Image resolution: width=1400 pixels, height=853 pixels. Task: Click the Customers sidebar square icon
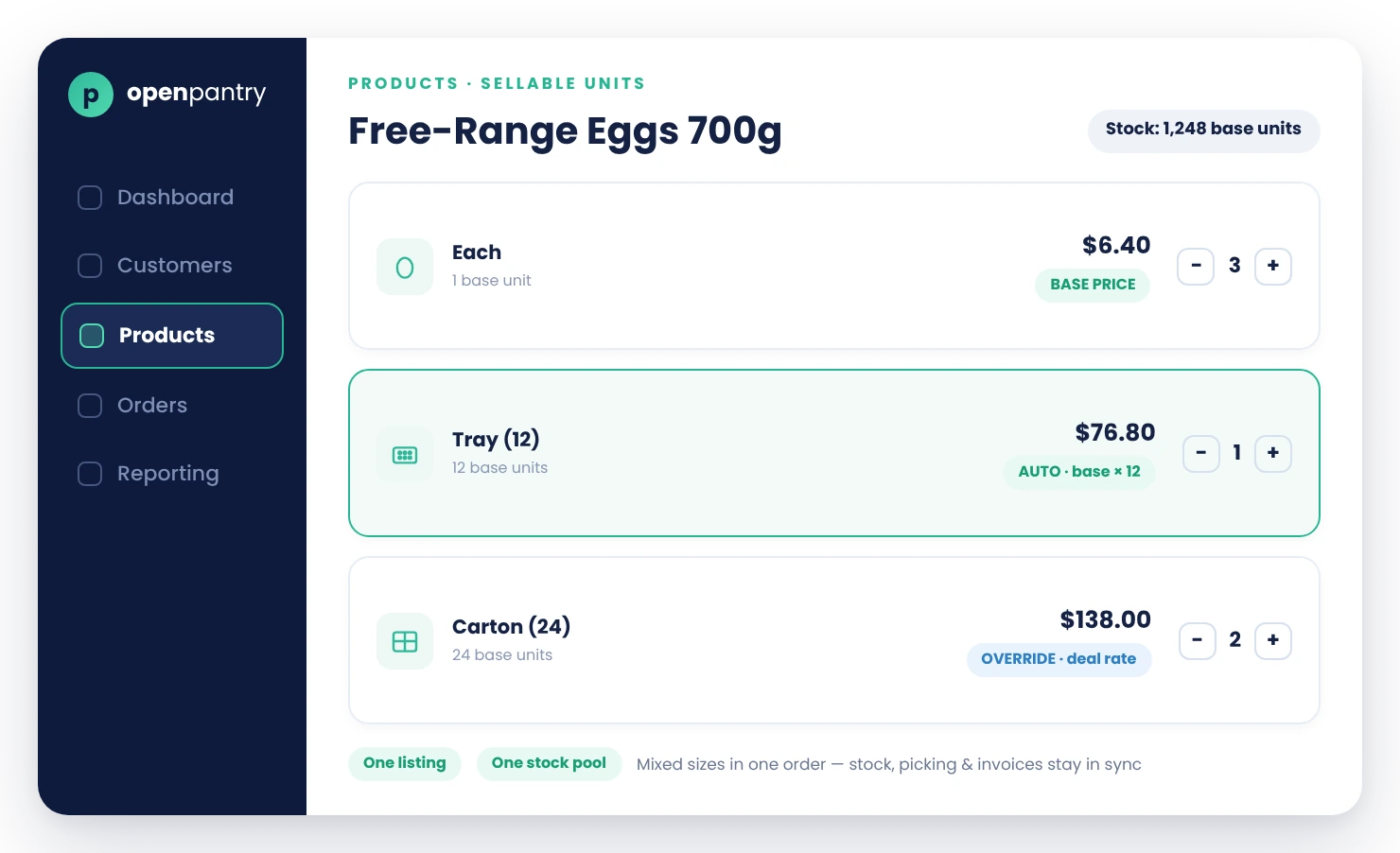click(90, 266)
